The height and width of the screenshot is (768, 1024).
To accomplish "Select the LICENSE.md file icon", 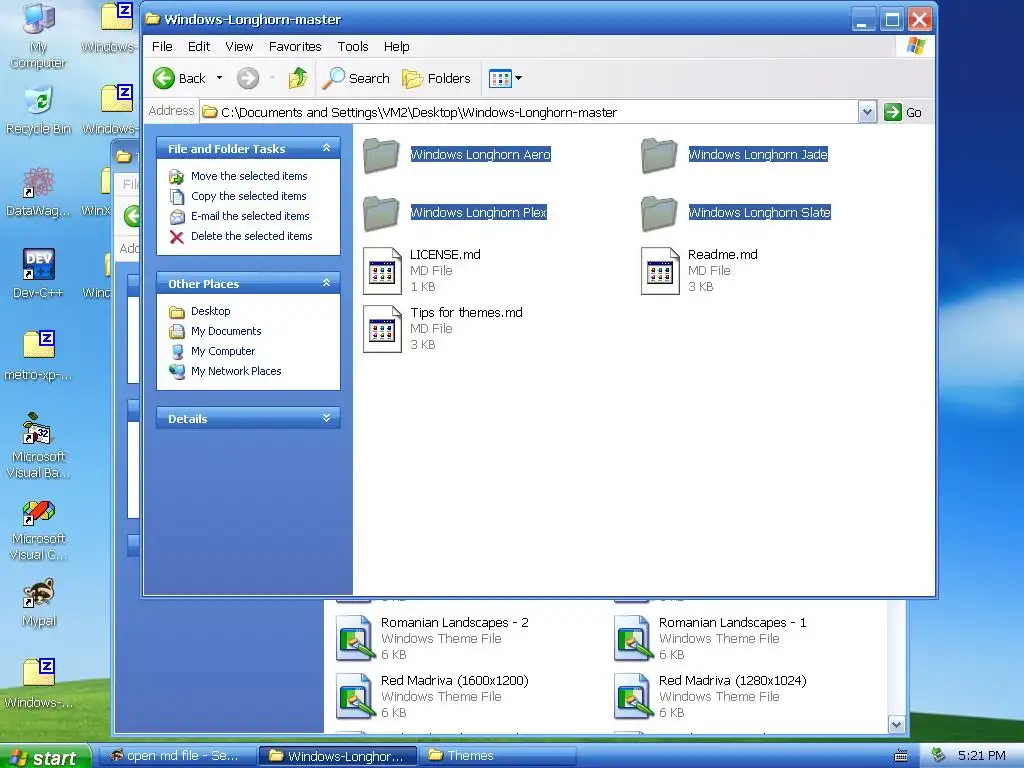I will point(382,271).
